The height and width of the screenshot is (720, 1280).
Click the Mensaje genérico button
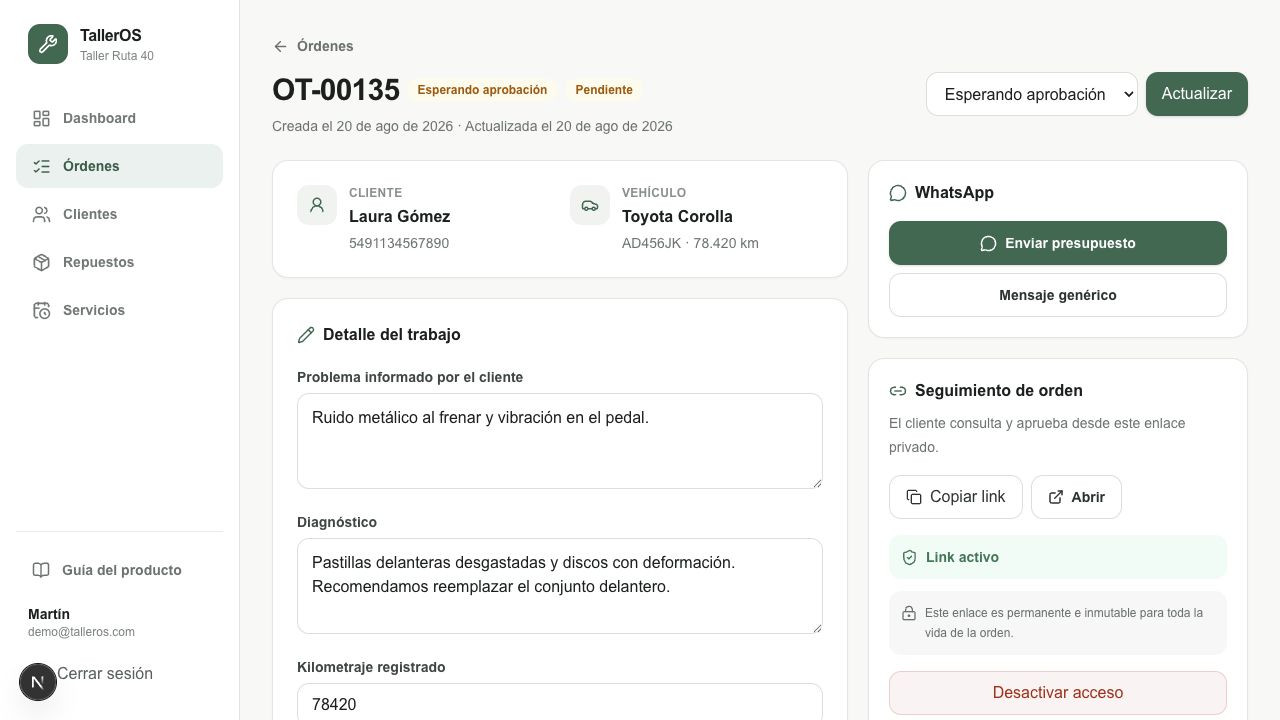1058,295
